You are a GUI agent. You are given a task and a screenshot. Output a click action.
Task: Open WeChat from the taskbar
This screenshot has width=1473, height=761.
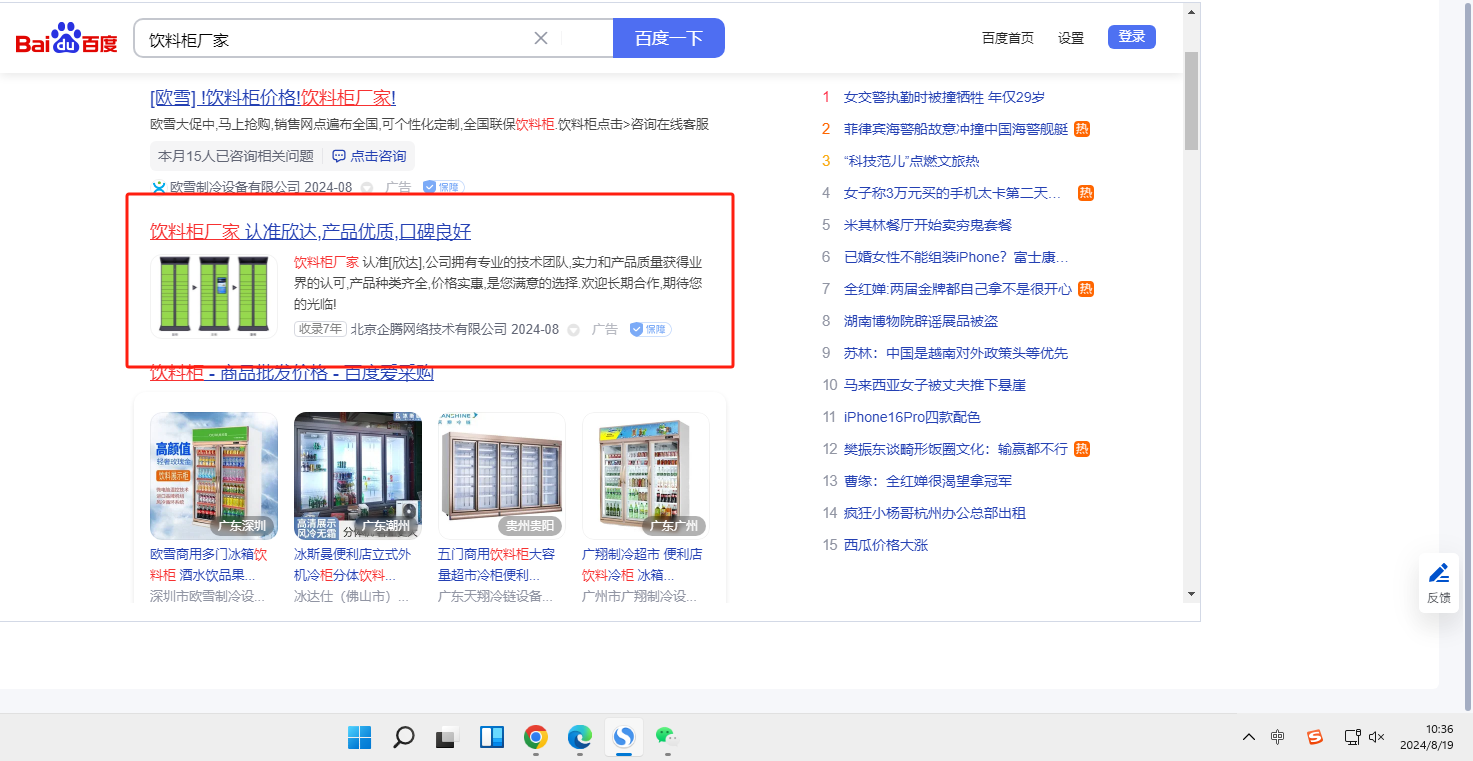666,738
